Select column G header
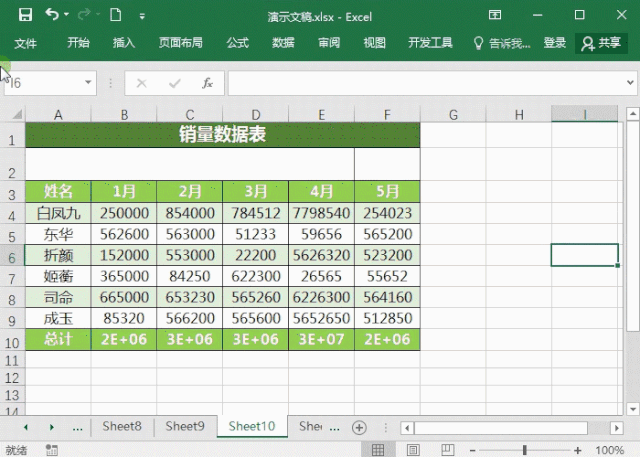Screen dimensions: 640x457 coord(453,115)
